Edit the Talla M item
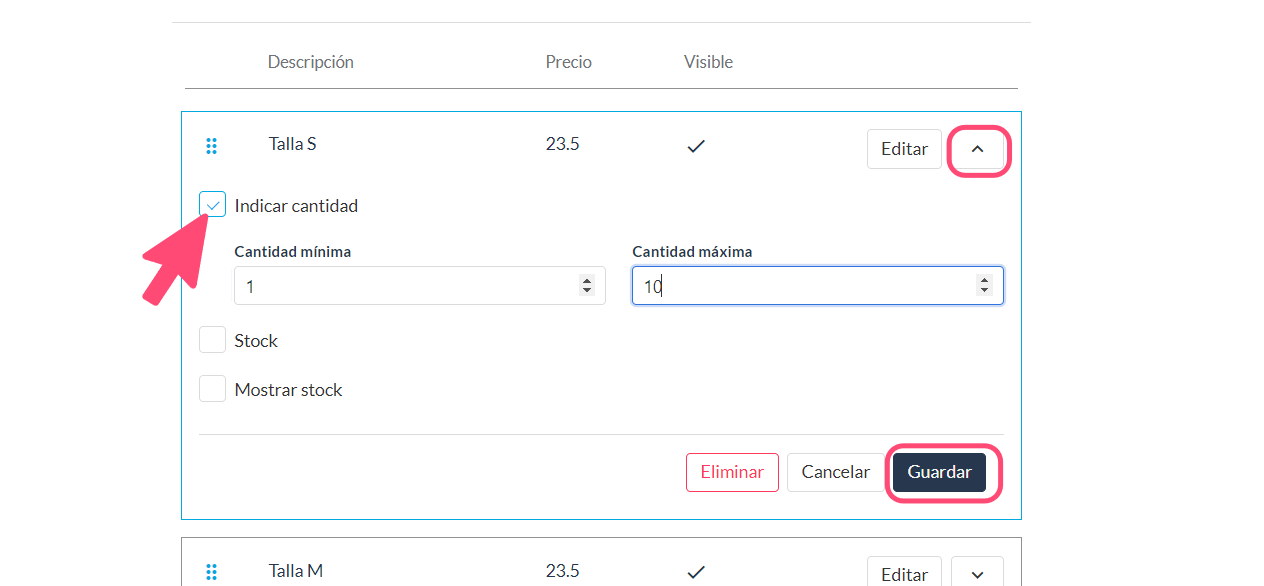Screen dimensions: 1264x586 click(x=904, y=574)
